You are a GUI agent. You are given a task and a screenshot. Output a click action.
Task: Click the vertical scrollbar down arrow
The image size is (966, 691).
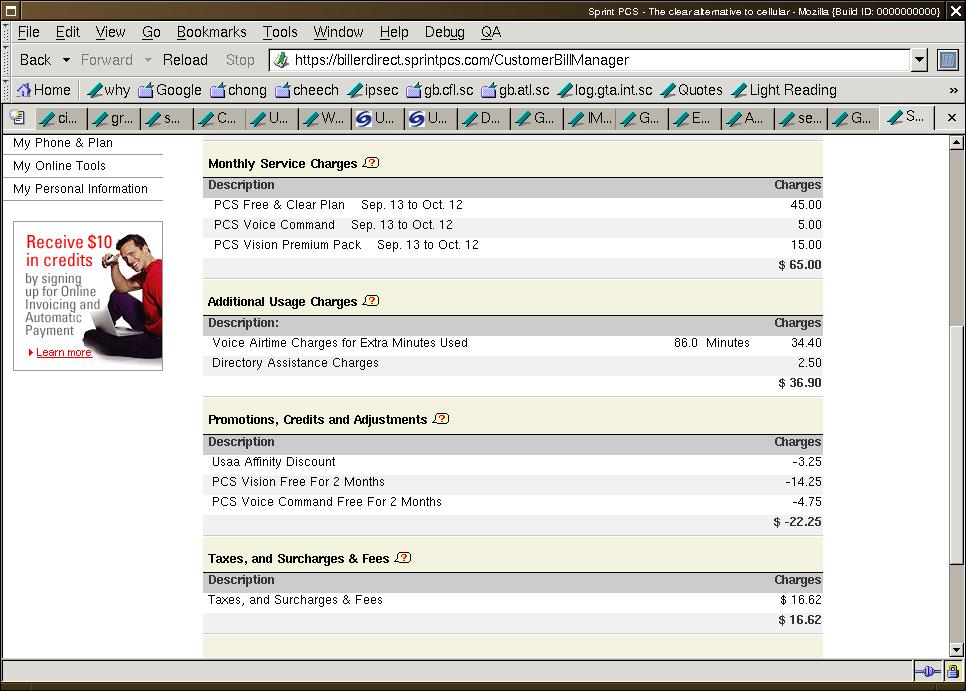tap(956, 650)
